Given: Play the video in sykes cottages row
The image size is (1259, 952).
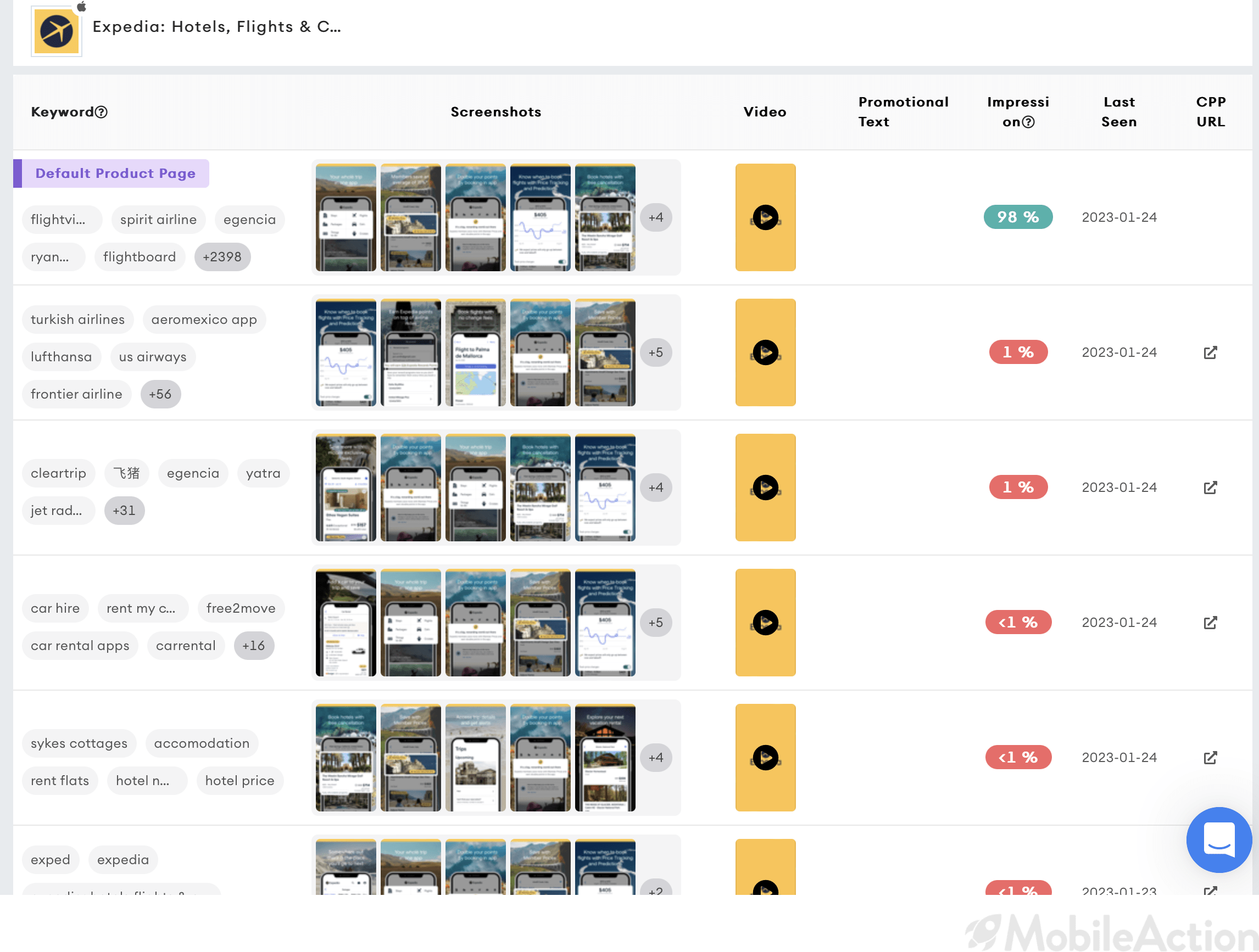Looking at the screenshot, I should (x=766, y=758).
